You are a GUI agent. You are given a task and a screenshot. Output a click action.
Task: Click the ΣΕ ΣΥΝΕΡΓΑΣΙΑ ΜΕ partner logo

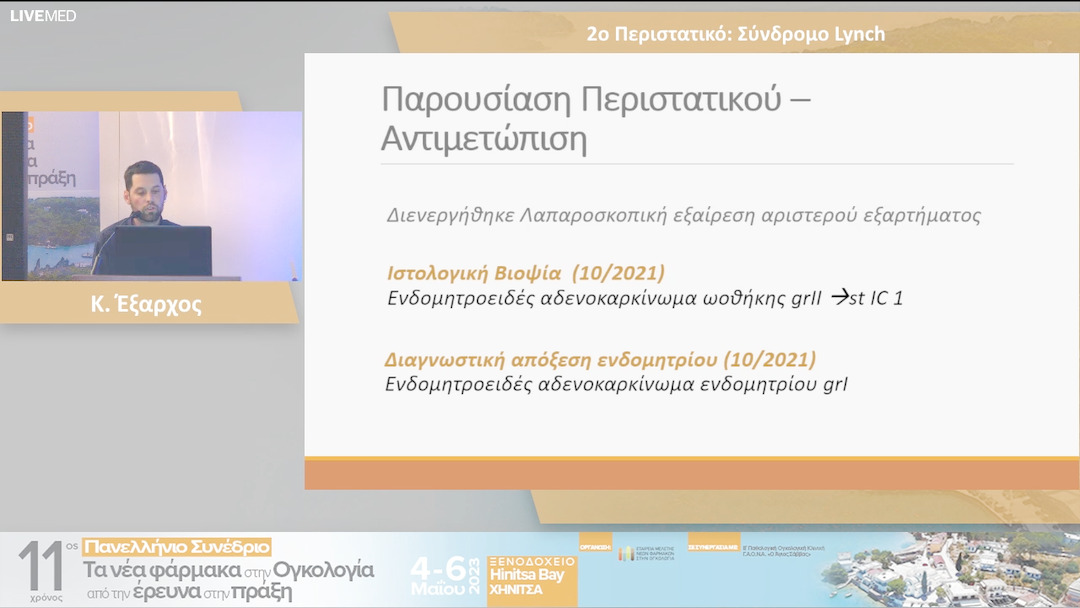(712, 547)
